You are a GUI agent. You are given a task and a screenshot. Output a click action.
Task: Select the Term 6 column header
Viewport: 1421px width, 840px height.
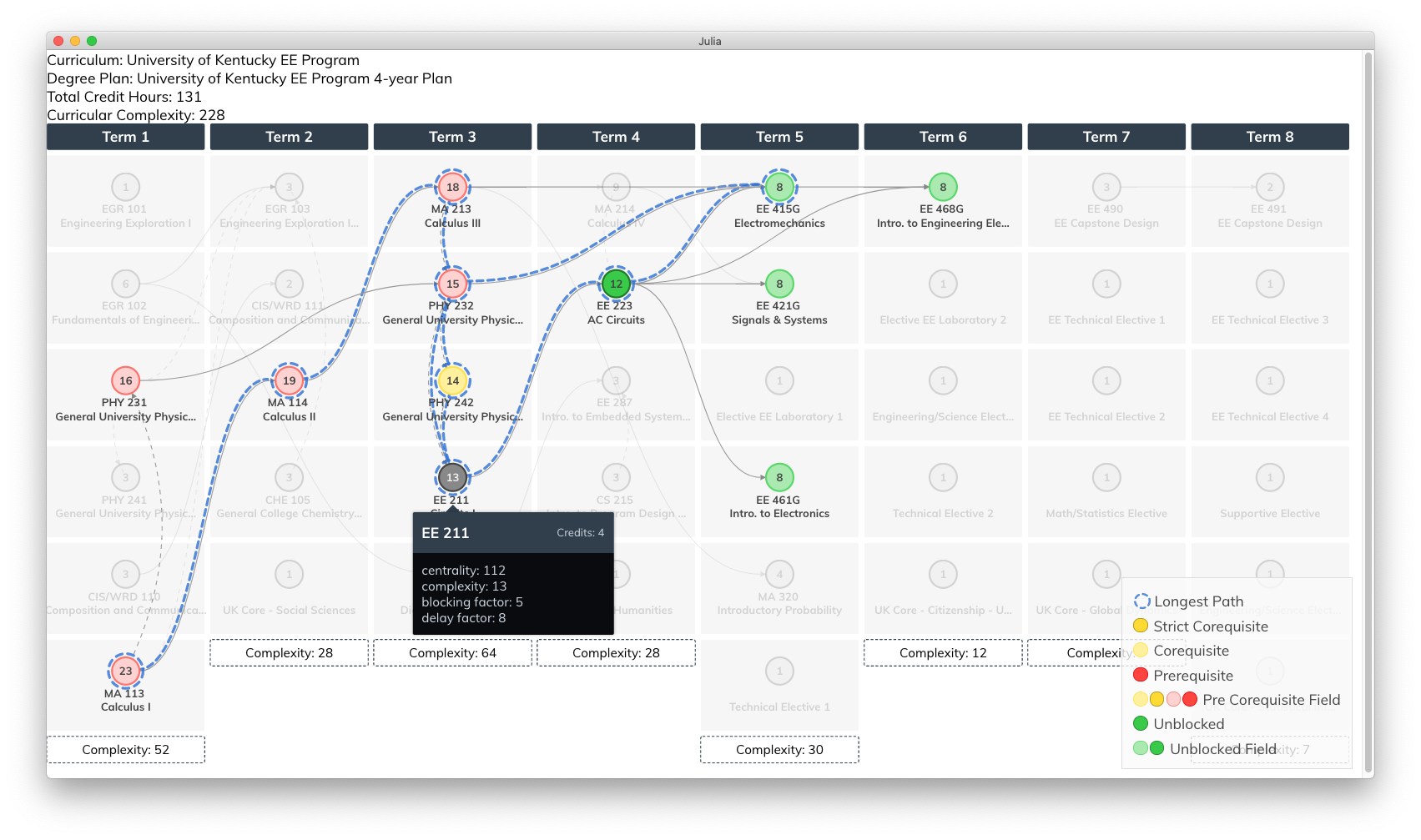(x=943, y=137)
